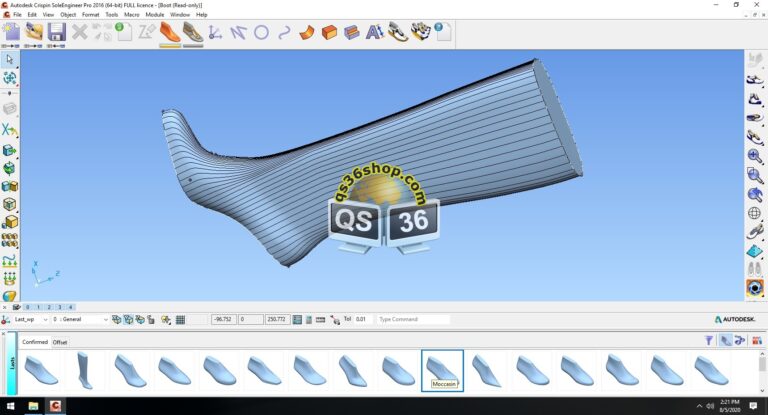Toggle level 4 button
This screenshot has height=415, width=768.
[71, 307]
